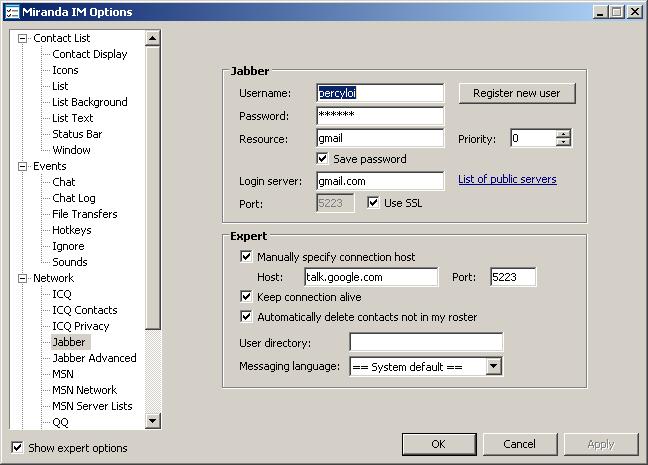The image size is (648, 465).
Task: Select the MSN tree item
Action: point(63,374)
